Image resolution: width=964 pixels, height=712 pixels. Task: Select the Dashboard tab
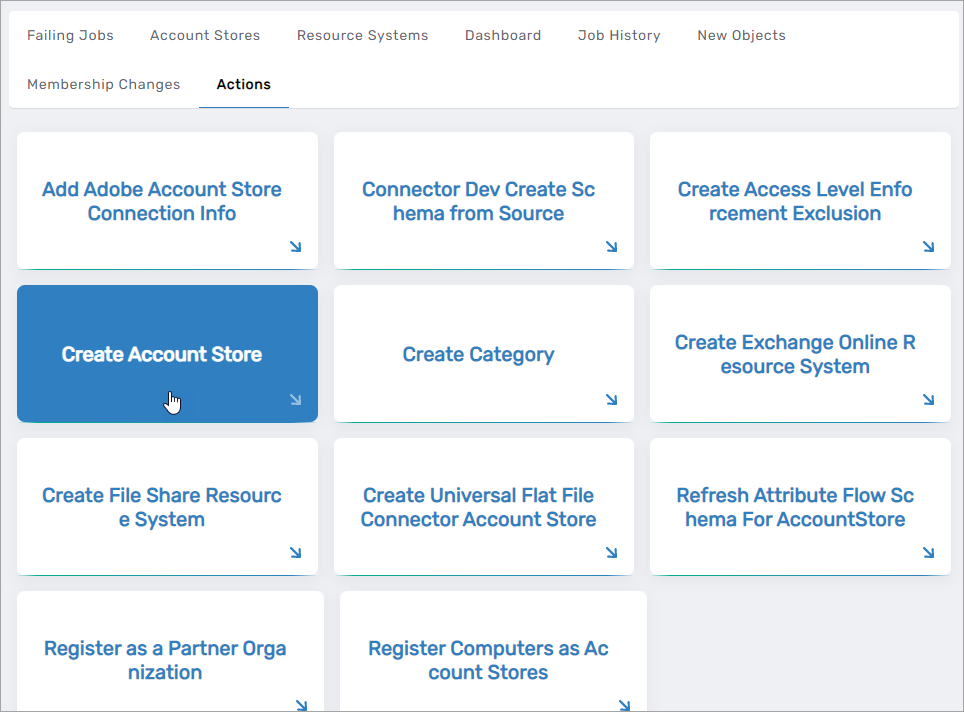click(503, 35)
